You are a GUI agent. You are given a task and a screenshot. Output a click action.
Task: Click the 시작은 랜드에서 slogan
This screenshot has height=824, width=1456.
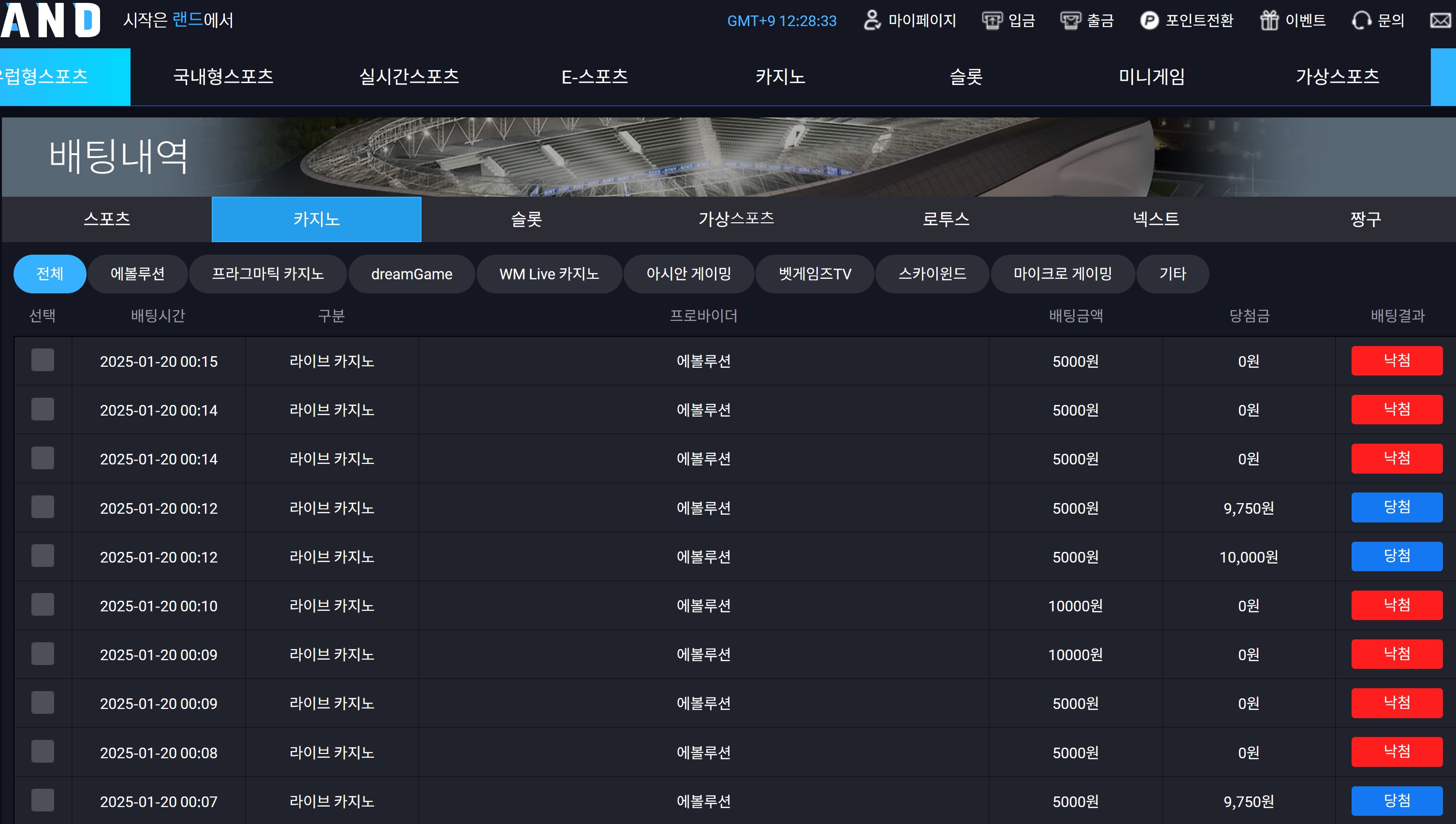pos(178,20)
